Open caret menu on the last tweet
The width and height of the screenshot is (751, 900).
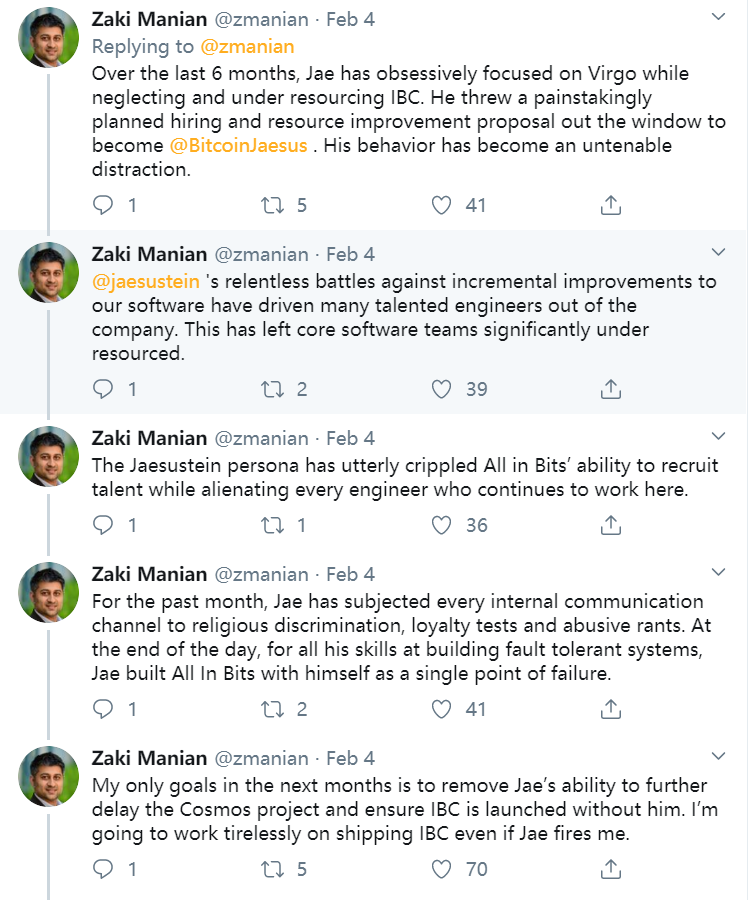click(718, 756)
